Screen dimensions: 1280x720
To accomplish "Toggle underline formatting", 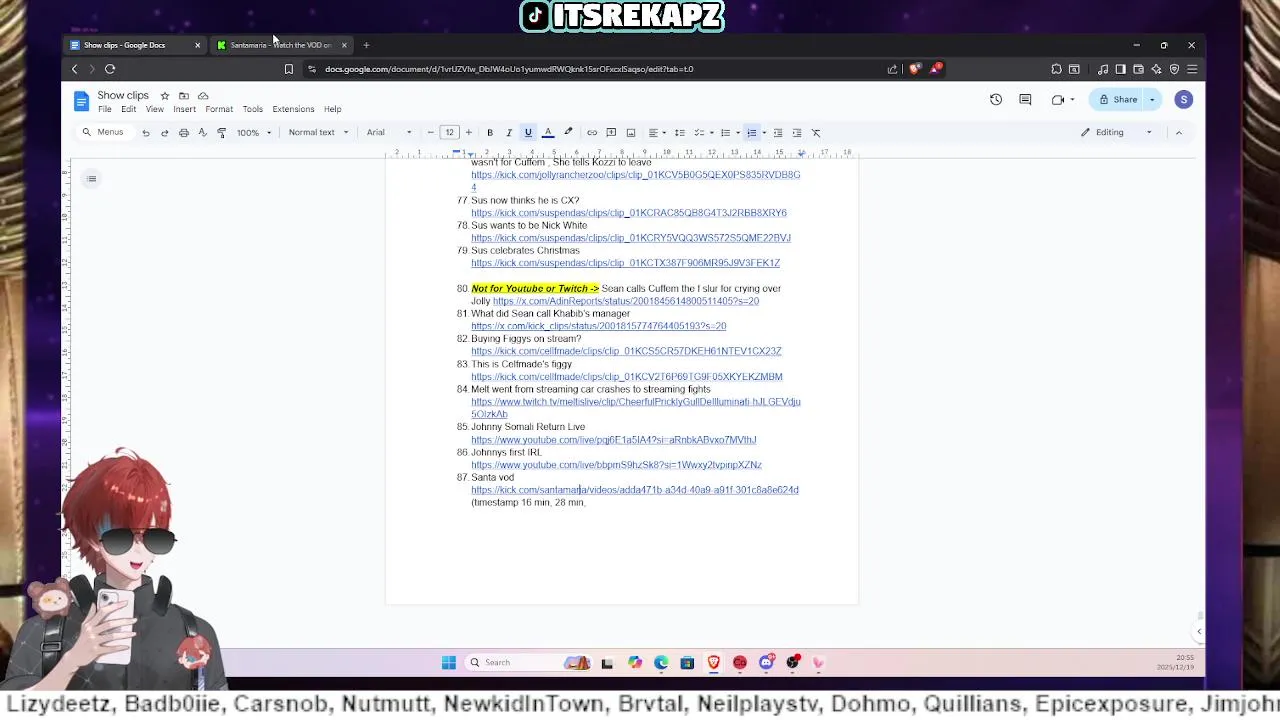I will click(528, 133).
